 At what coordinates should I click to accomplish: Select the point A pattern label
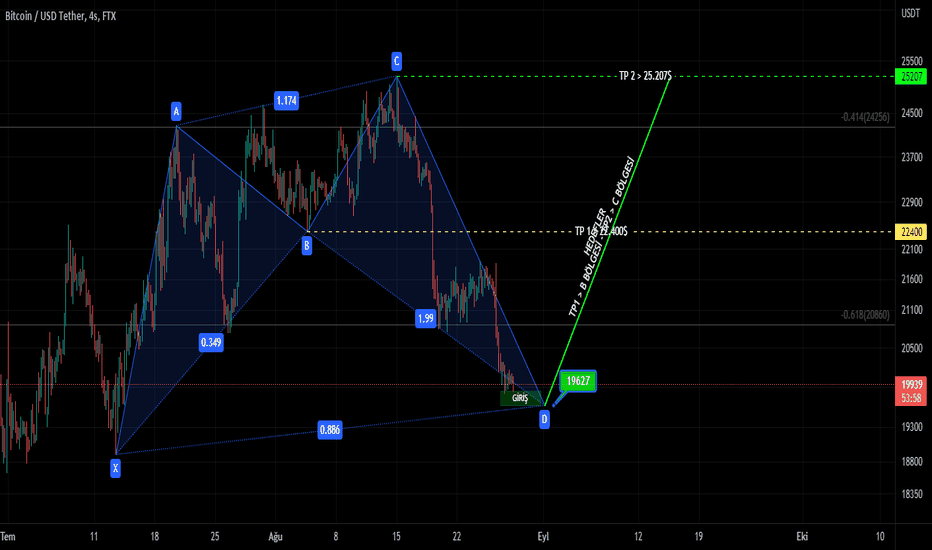pyautogui.click(x=176, y=111)
